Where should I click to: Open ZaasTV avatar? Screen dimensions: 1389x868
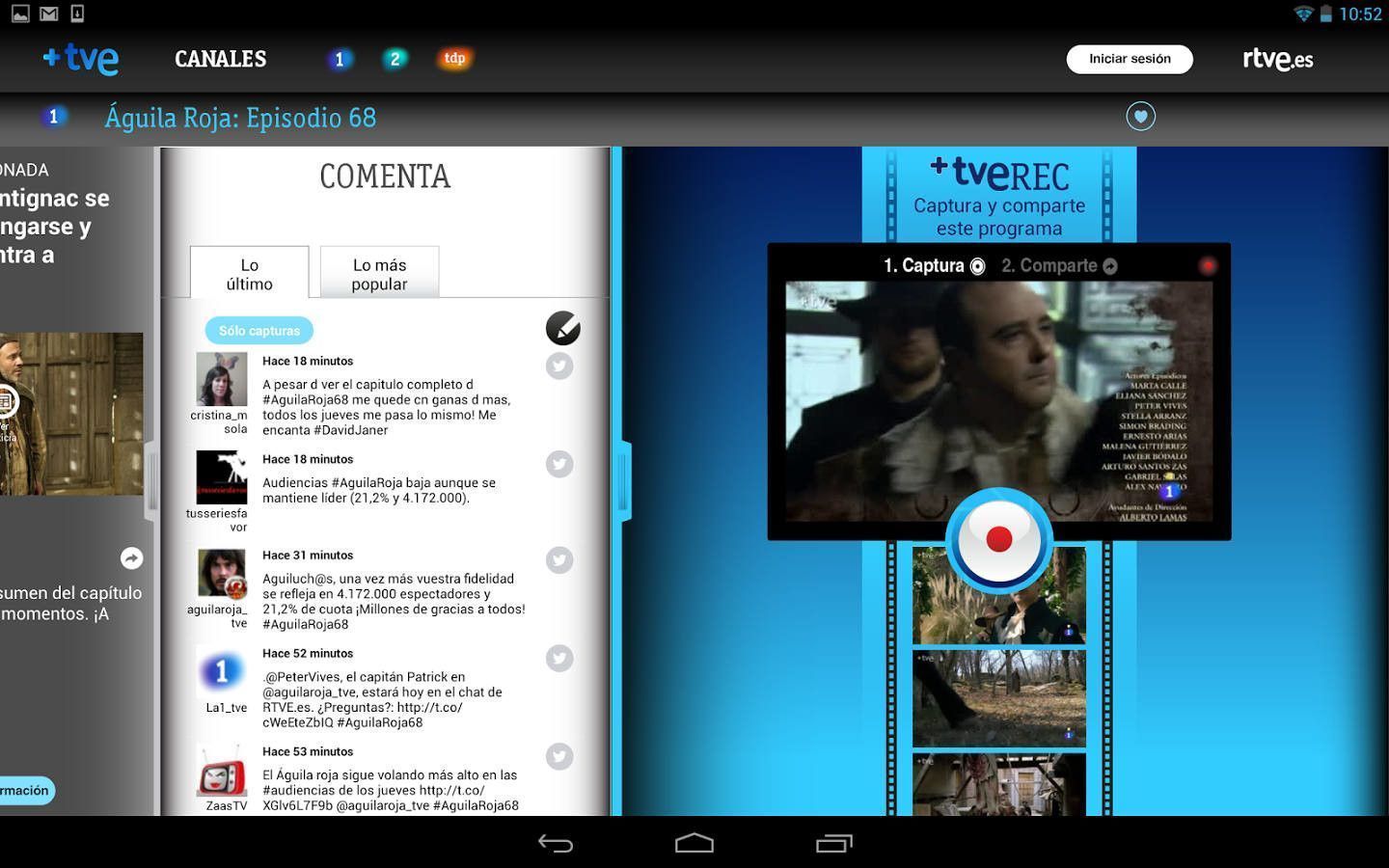[222, 770]
